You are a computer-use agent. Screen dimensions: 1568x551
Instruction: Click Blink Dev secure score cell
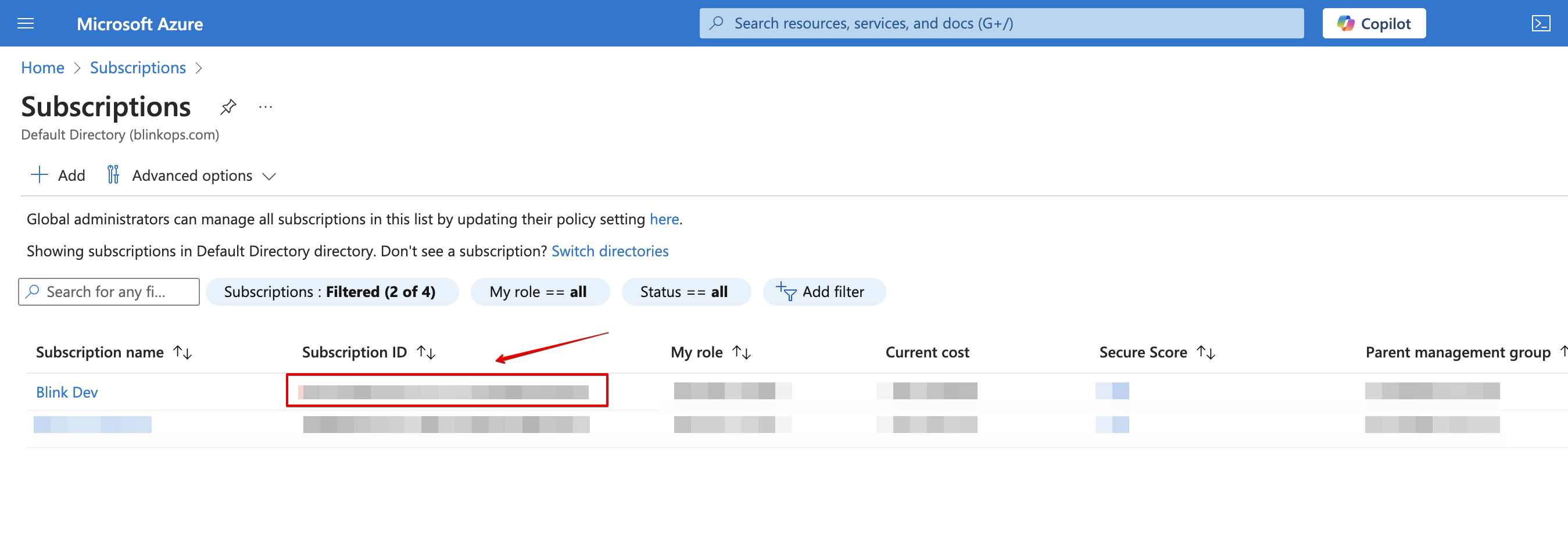tap(1112, 391)
